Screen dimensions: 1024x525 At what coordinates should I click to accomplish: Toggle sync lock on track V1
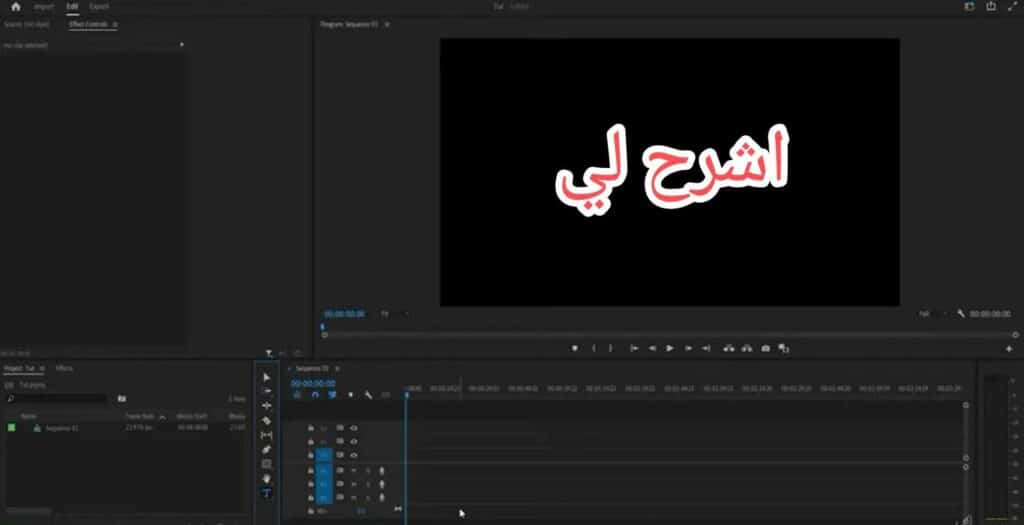pos(340,455)
